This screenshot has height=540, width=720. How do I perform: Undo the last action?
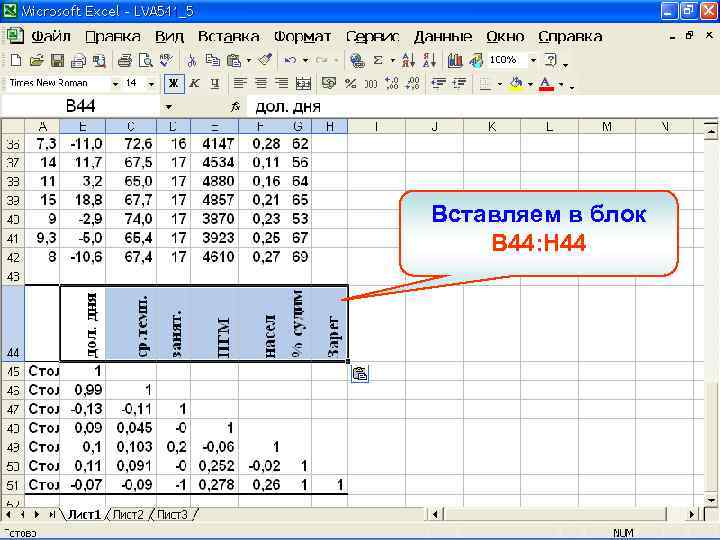coord(290,60)
